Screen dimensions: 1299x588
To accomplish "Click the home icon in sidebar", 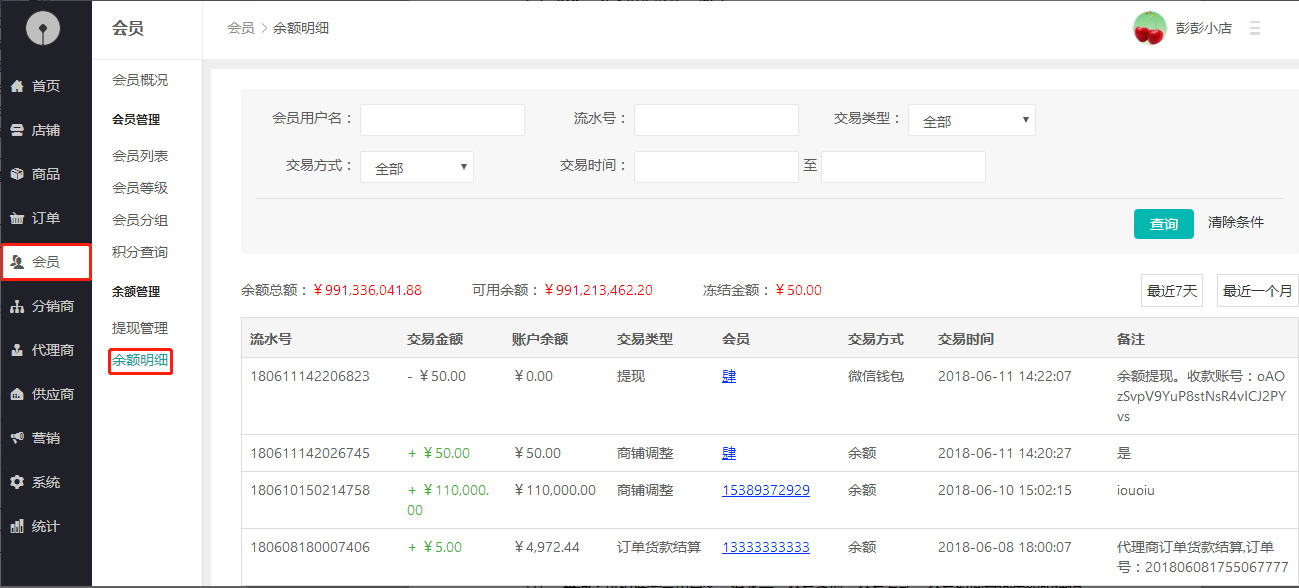I will [17, 86].
